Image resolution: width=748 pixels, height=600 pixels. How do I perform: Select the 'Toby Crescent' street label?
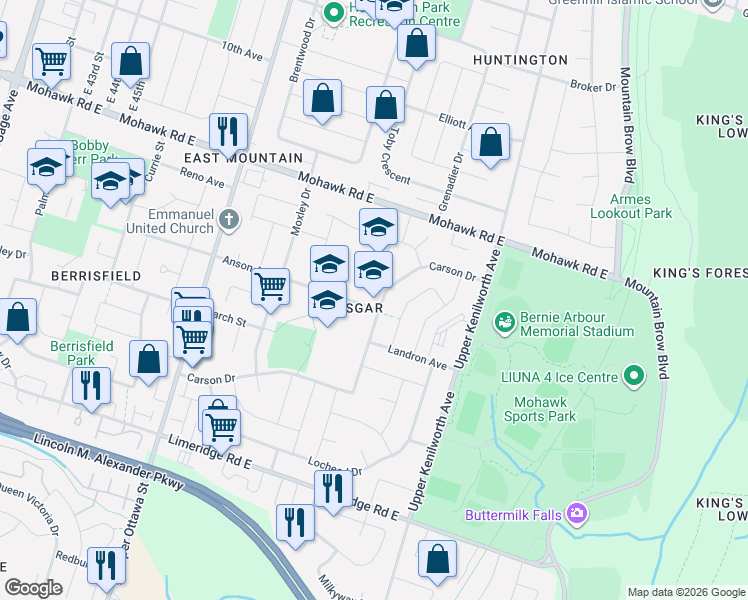point(396,155)
